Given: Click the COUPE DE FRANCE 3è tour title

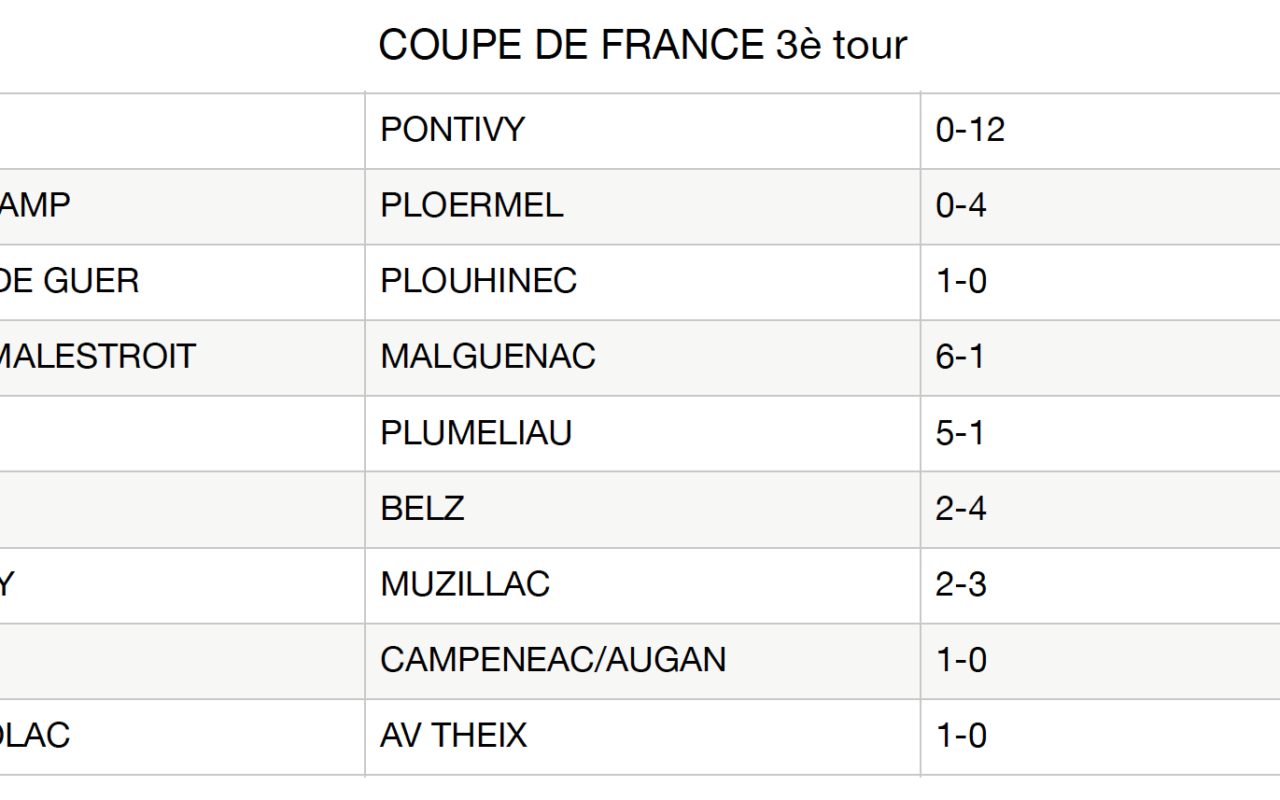Looking at the screenshot, I should 642,45.
